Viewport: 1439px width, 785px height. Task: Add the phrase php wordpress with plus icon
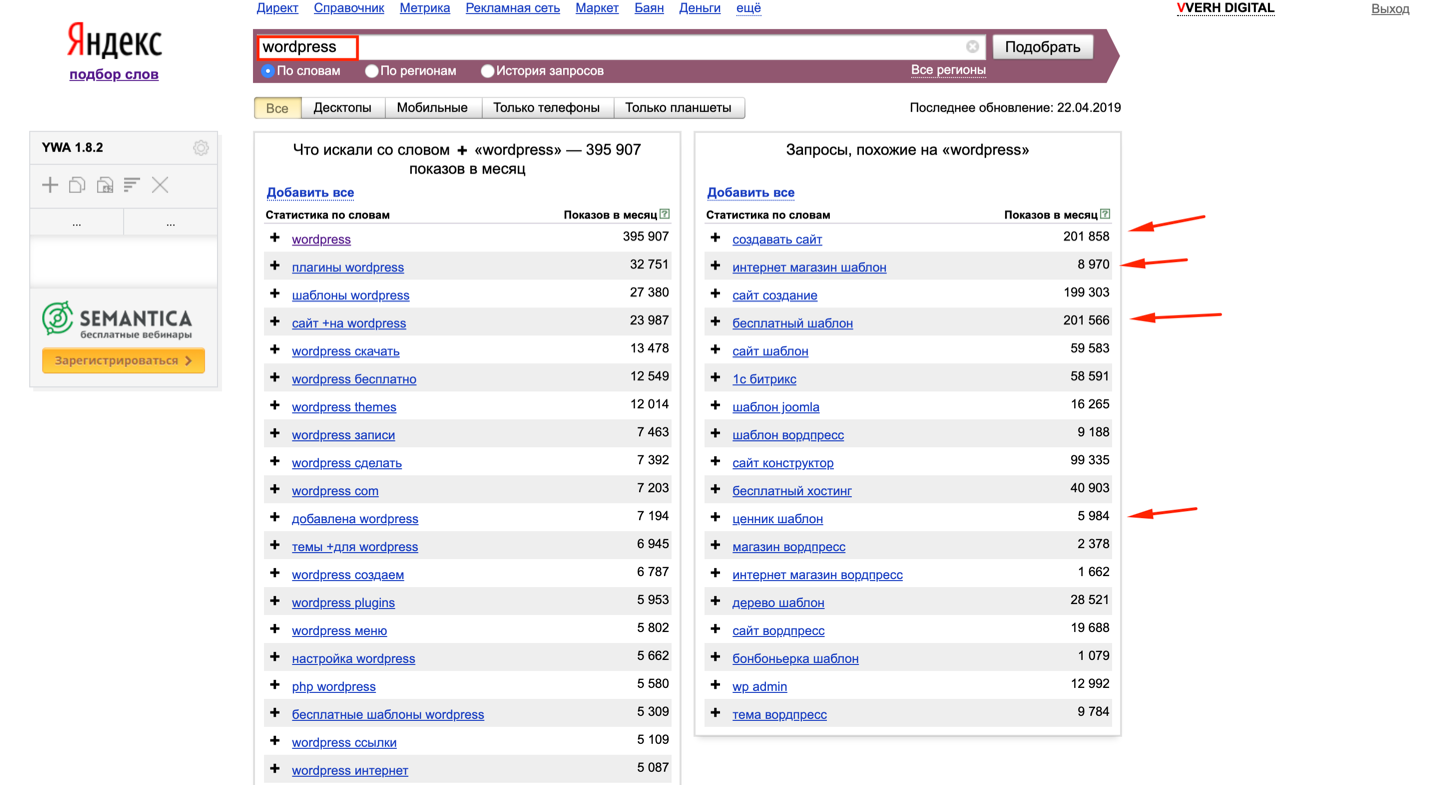pos(275,686)
